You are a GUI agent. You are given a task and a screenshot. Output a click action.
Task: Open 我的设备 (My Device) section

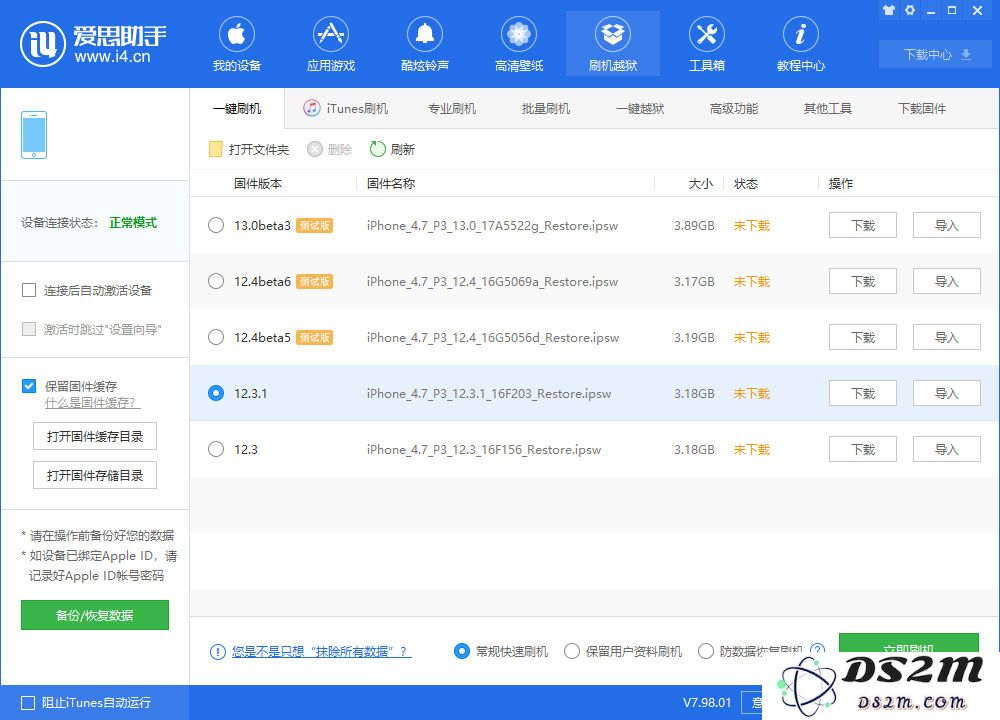[237, 43]
